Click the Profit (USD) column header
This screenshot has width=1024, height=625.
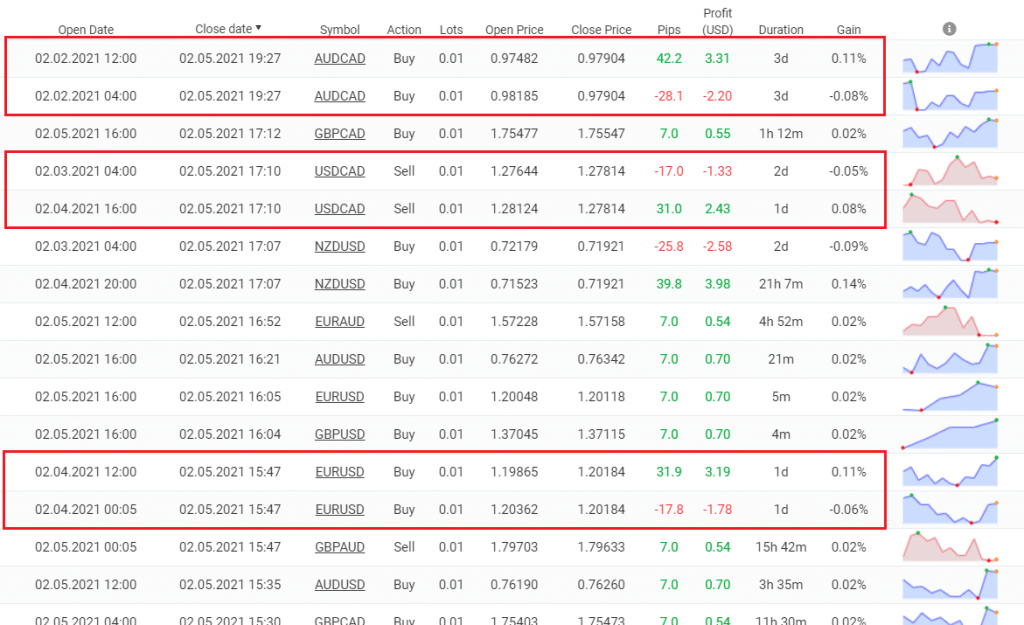click(717, 22)
